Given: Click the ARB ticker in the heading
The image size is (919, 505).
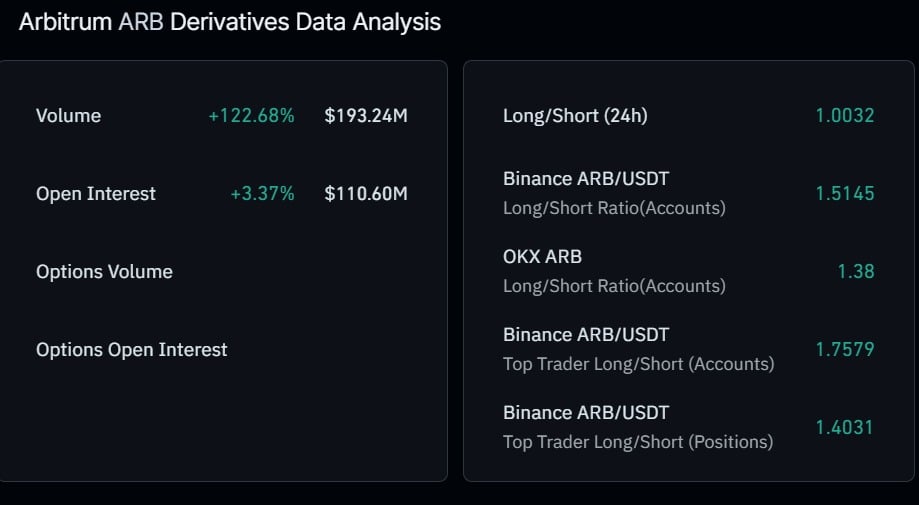Looking at the screenshot, I should (x=141, y=22).
